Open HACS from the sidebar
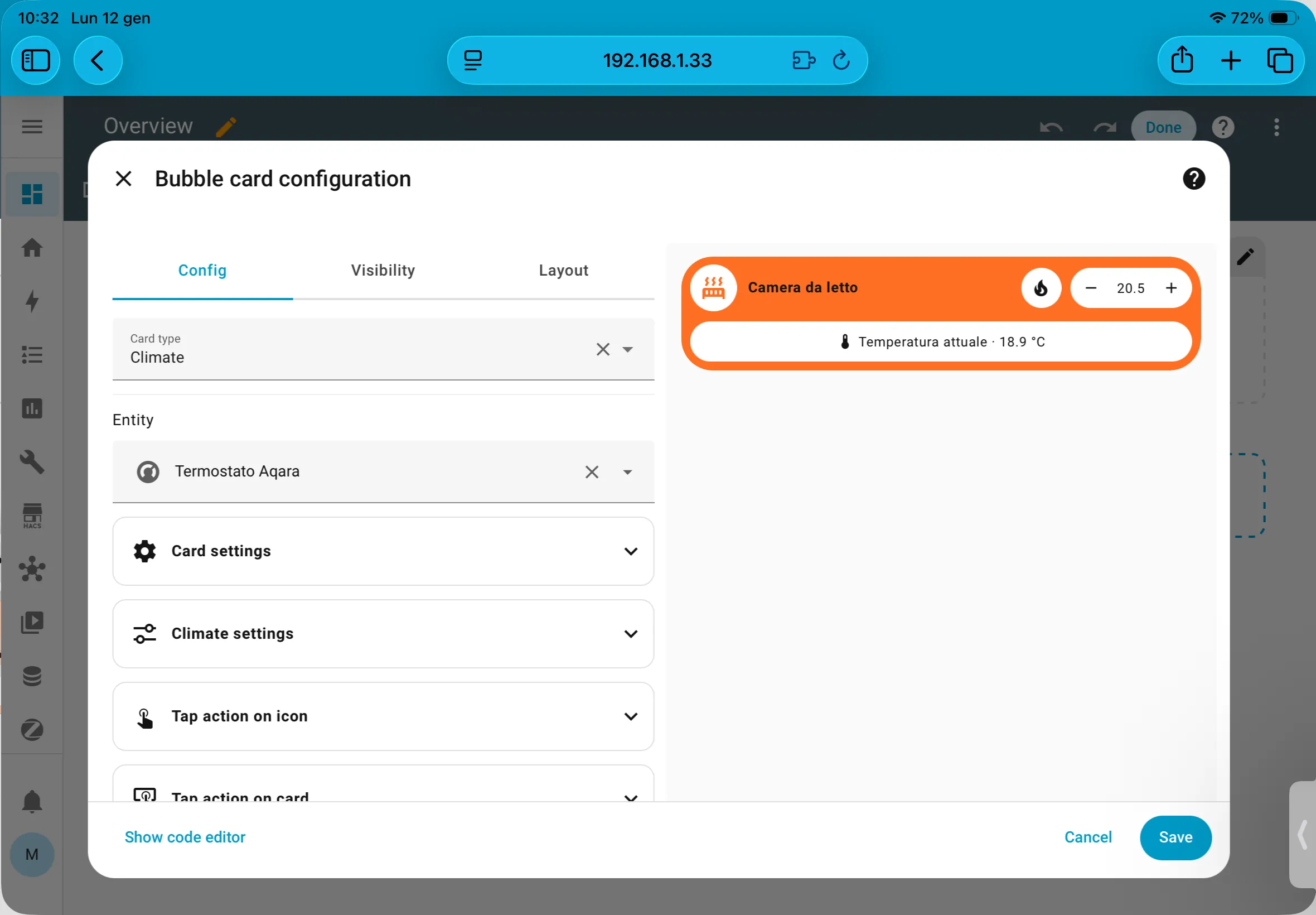The image size is (1316, 915). coord(32,516)
